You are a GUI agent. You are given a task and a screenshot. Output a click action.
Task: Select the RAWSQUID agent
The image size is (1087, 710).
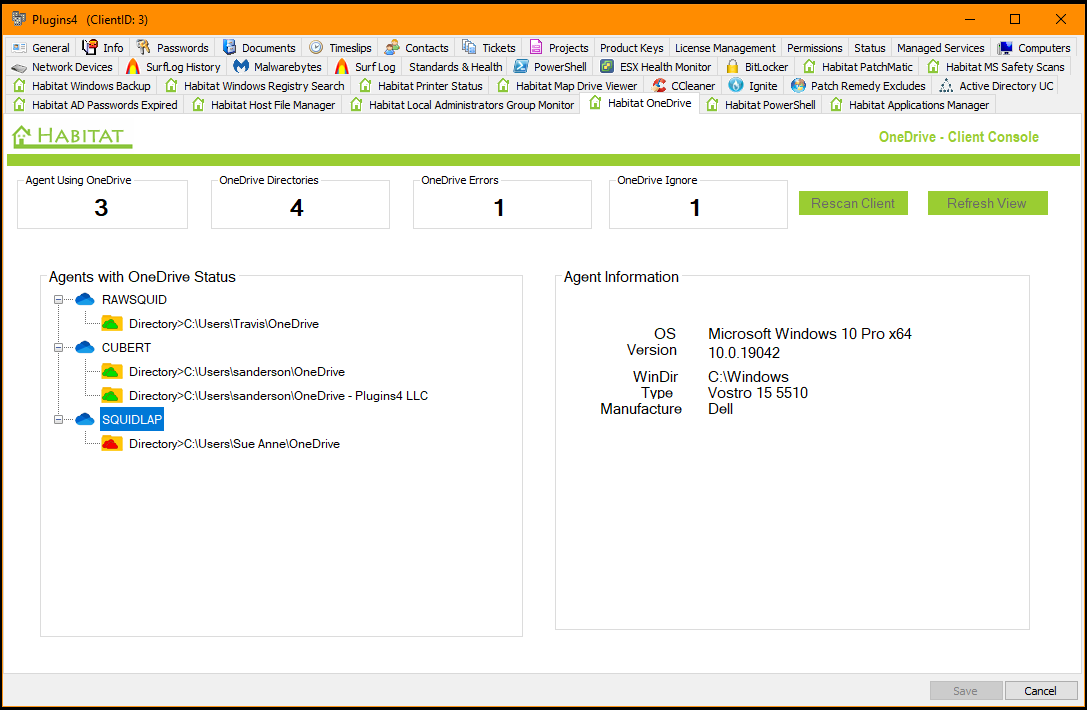[134, 300]
